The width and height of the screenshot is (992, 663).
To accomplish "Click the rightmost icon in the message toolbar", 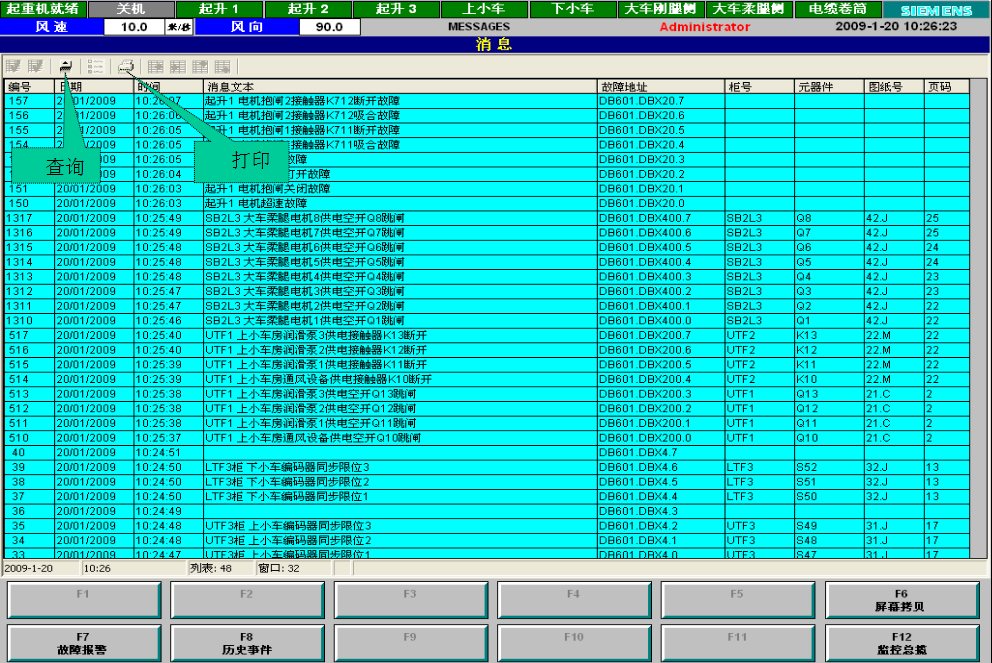I will tap(222, 66).
